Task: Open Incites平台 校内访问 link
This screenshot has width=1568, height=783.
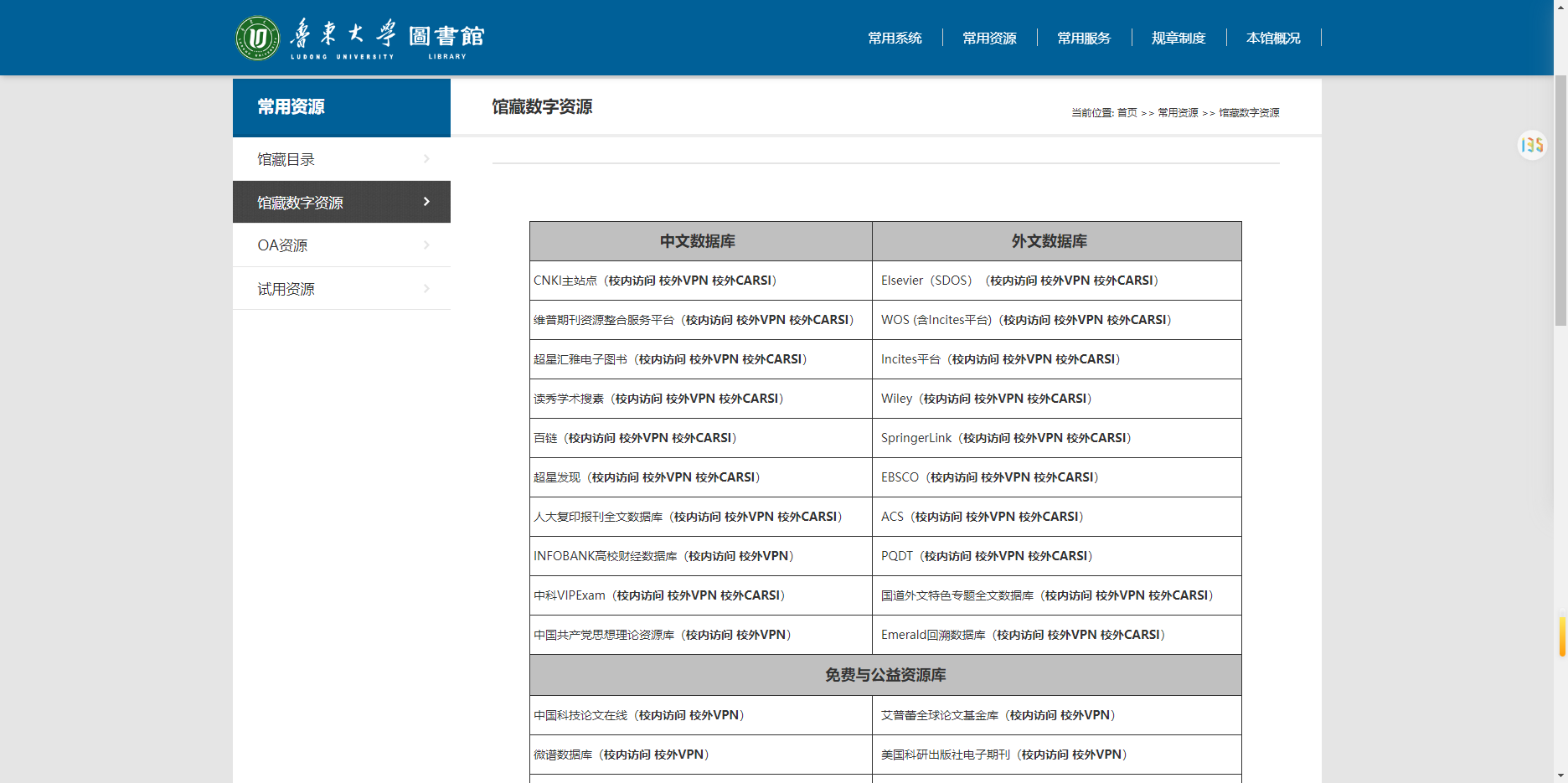Action: (x=976, y=359)
